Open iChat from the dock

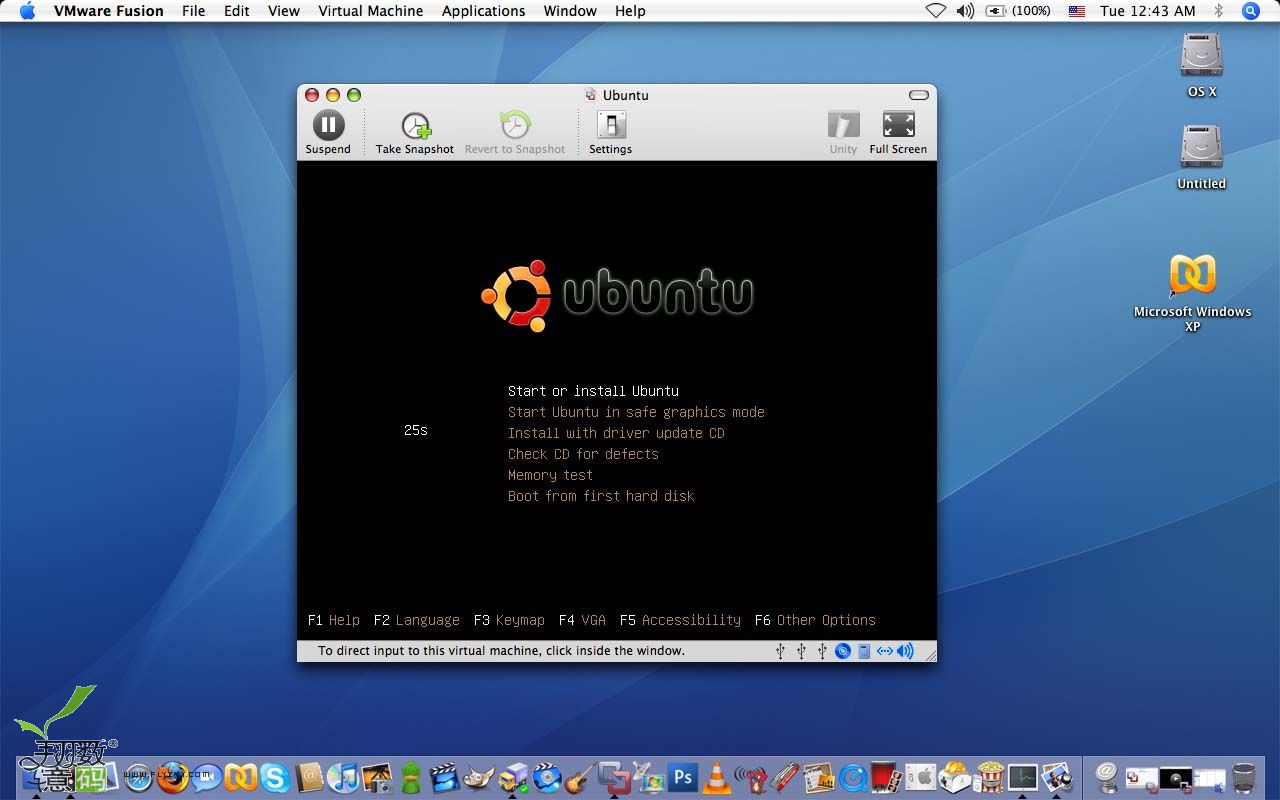point(207,777)
